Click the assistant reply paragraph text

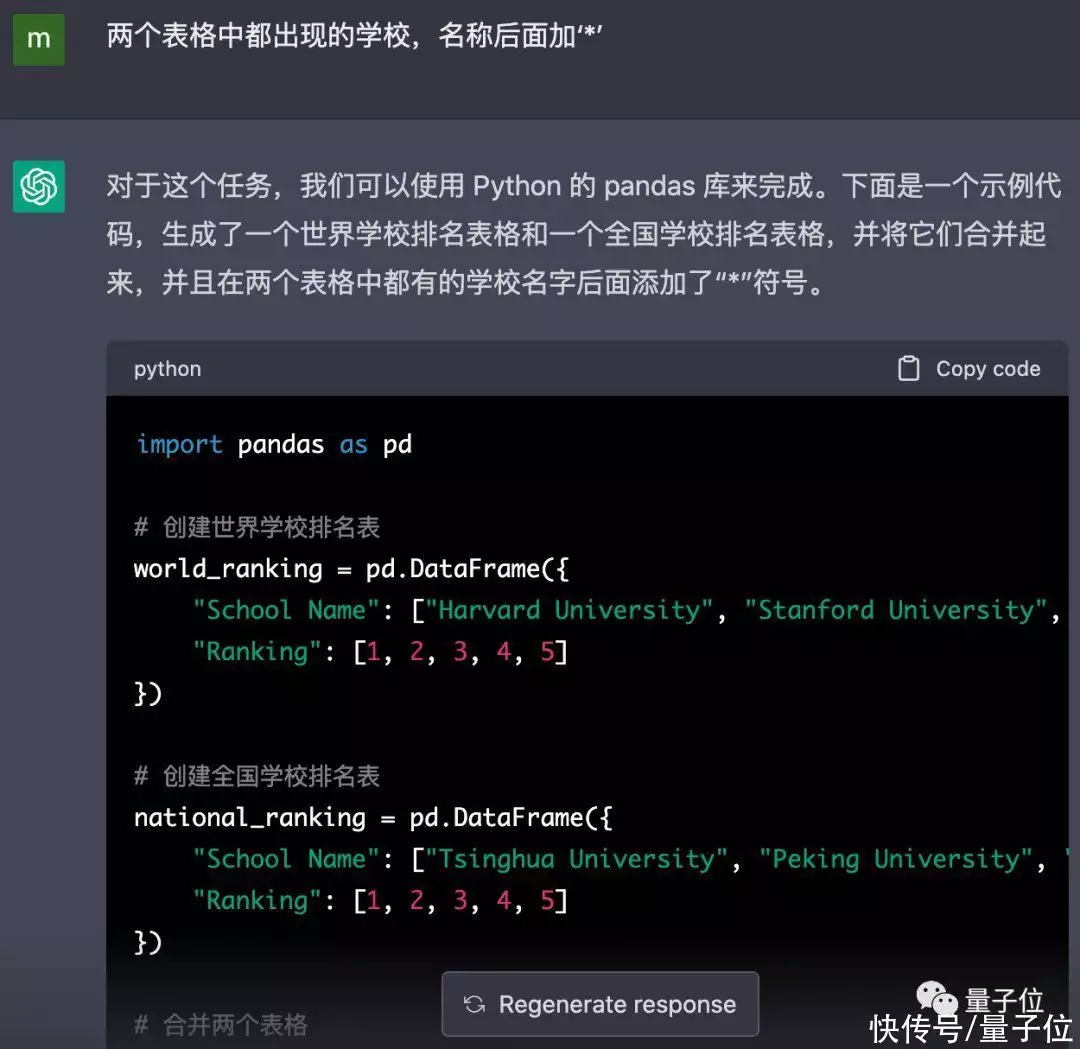(x=583, y=234)
